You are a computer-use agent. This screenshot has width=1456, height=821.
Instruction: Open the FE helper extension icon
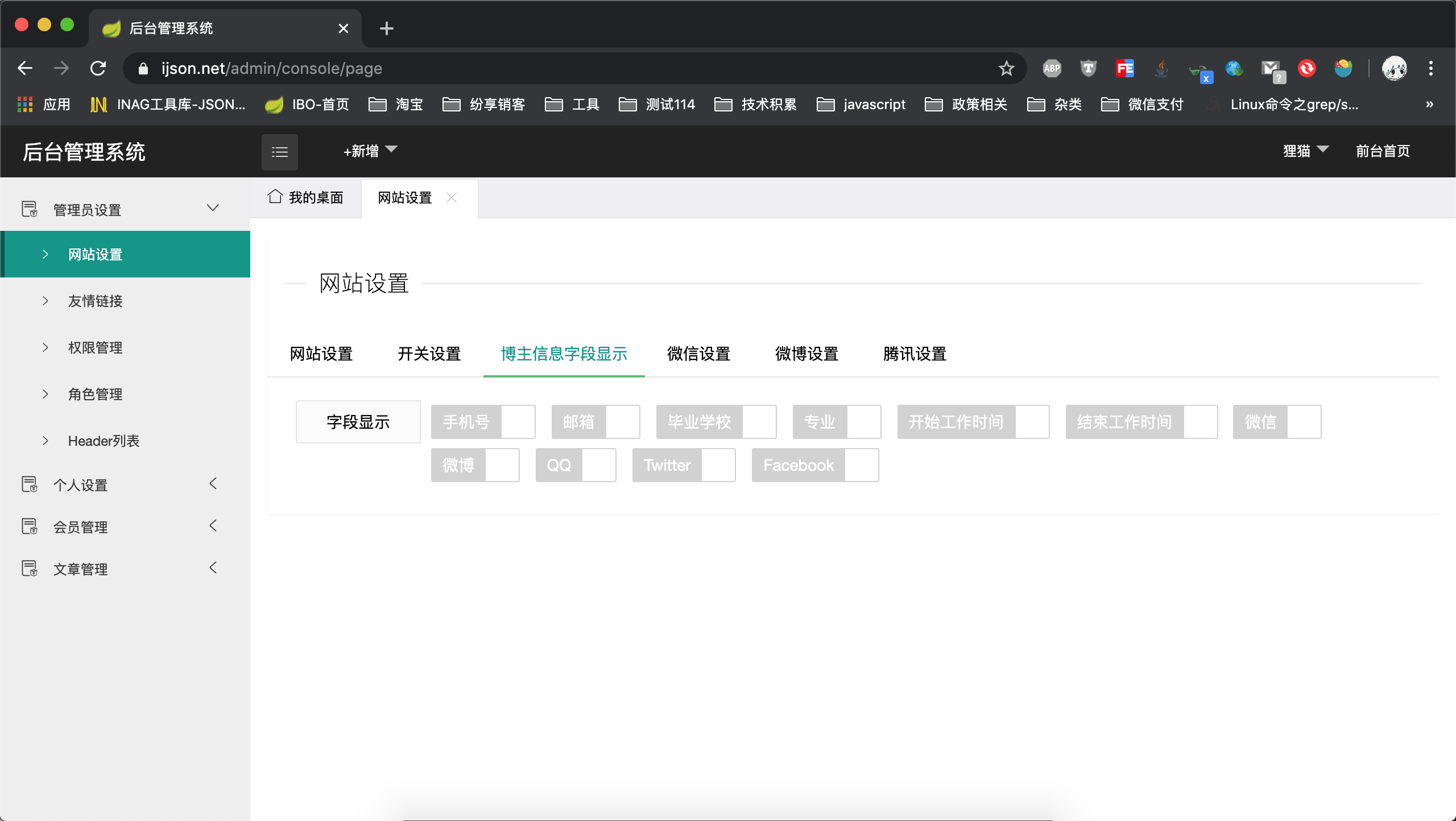(x=1124, y=69)
